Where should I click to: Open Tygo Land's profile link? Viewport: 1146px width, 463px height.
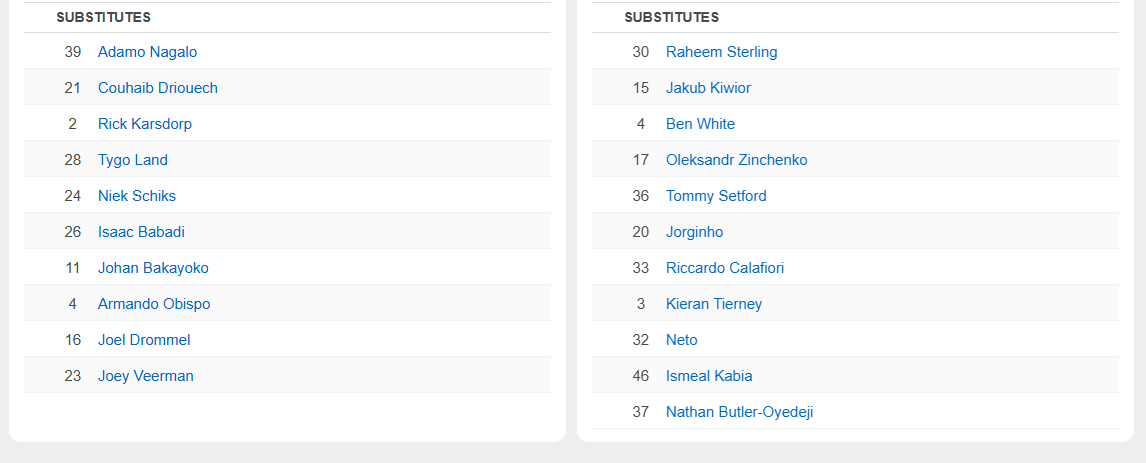coord(132,160)
